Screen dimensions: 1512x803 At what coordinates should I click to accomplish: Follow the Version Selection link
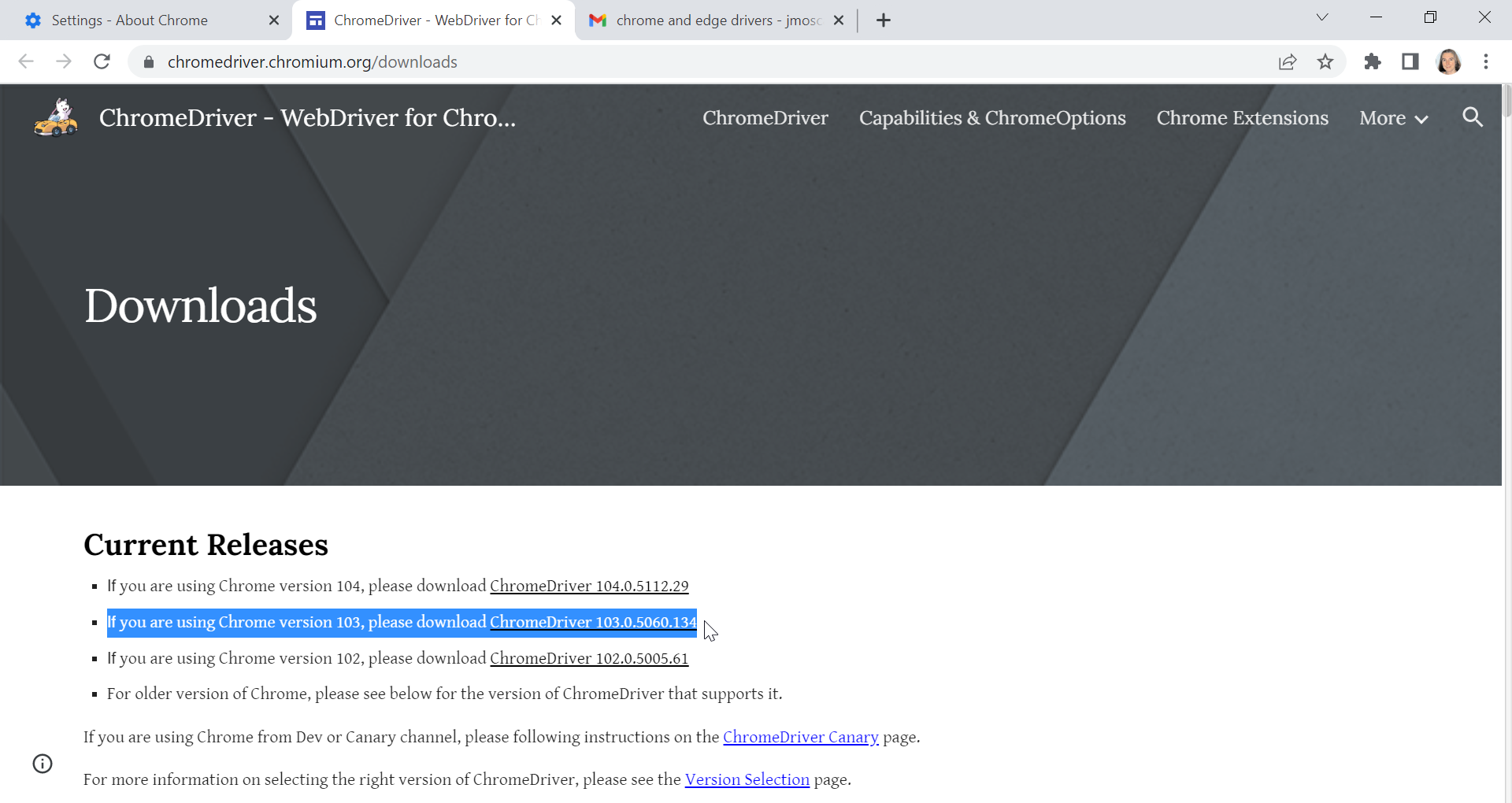tap(747, 779)
